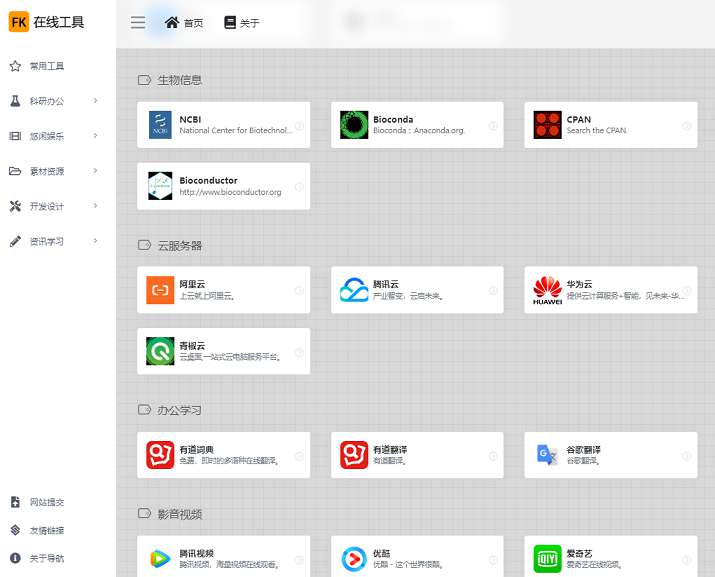Click info icon on the Bioconductor card
Screen dimensions: 715x577
(299, 187)
